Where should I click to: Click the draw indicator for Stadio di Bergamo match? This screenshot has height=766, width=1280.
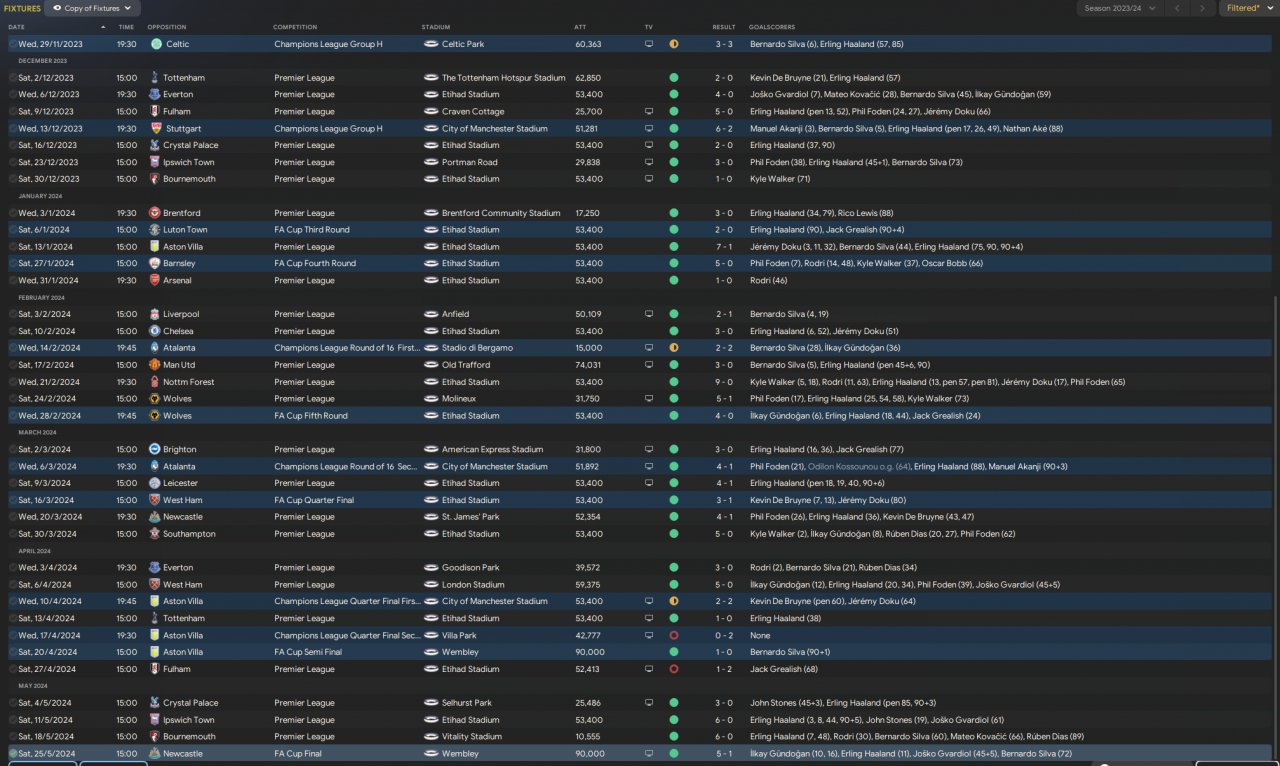click(x=674, y=348)
